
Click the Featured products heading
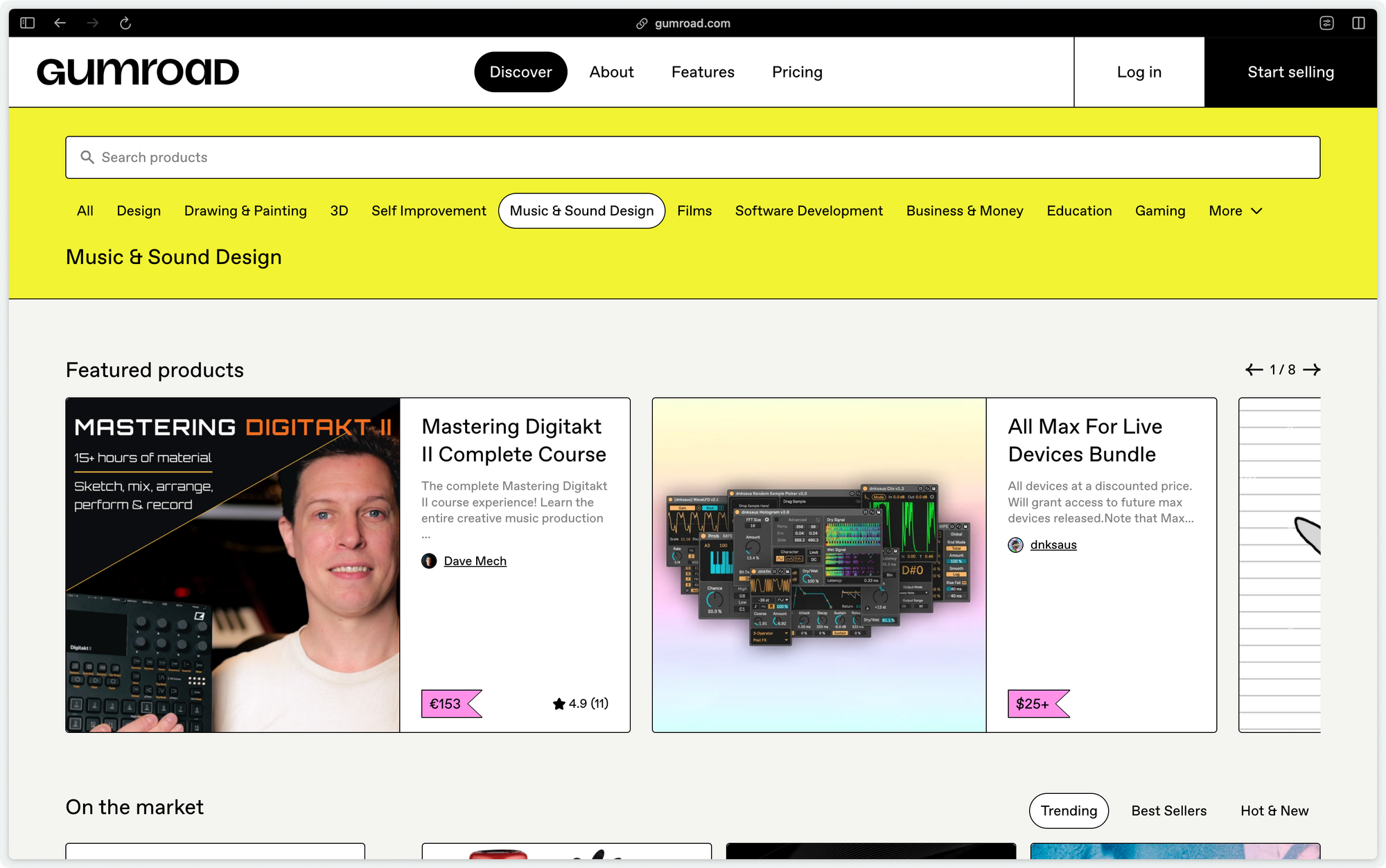tap(155, 370)
